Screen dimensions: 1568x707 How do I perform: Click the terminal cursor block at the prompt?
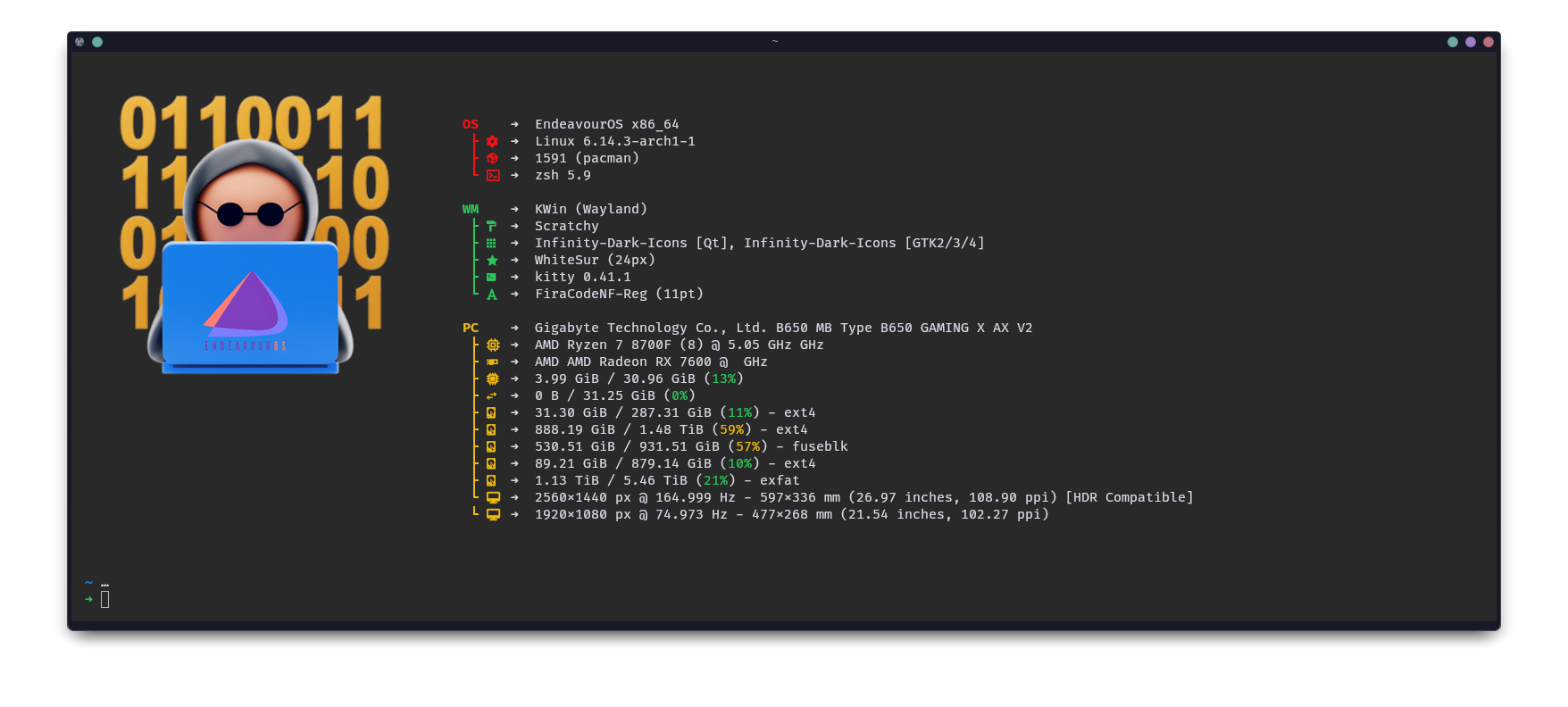point(104,599)
